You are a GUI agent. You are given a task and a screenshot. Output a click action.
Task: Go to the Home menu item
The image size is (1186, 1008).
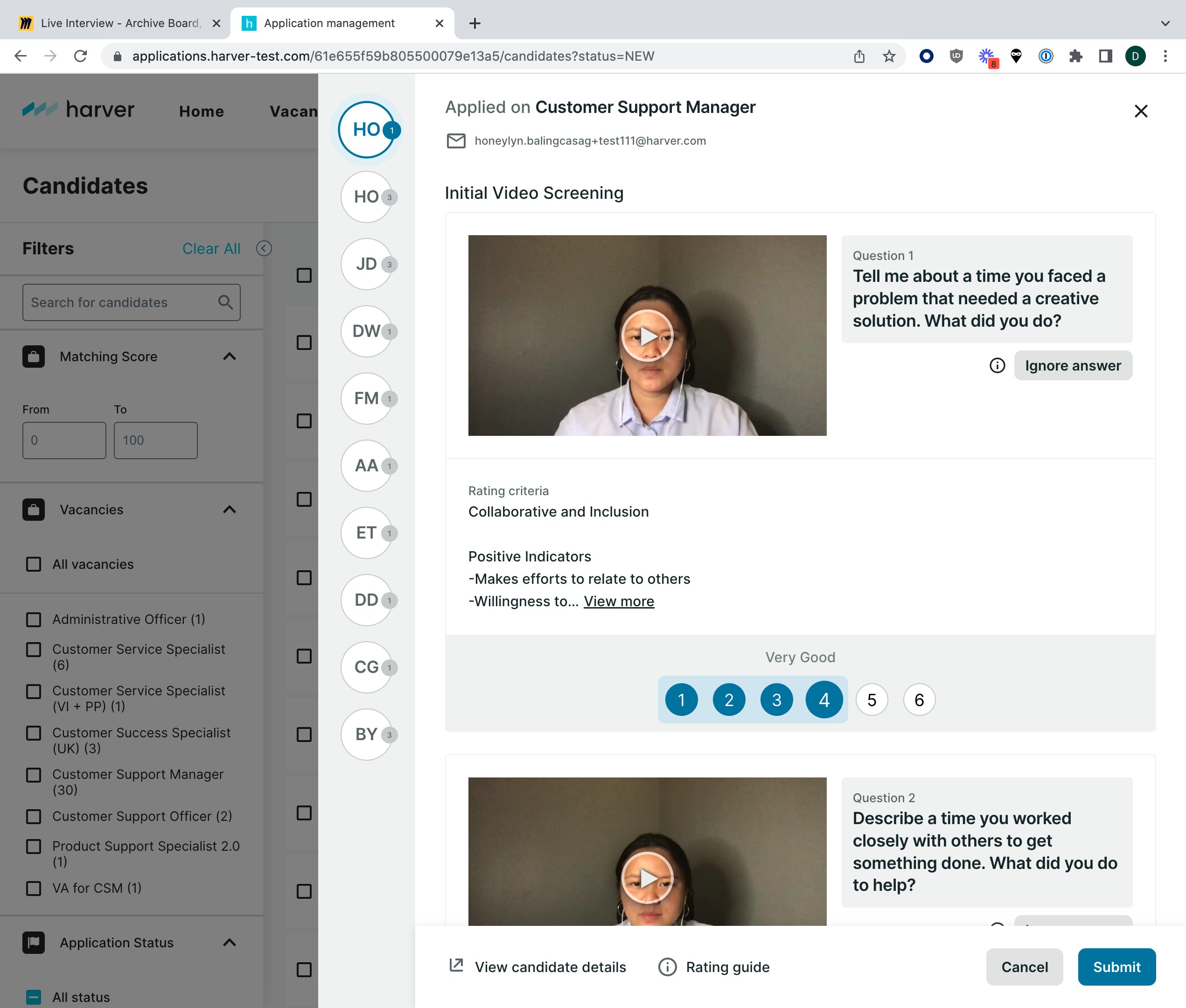tap(201, 112)
